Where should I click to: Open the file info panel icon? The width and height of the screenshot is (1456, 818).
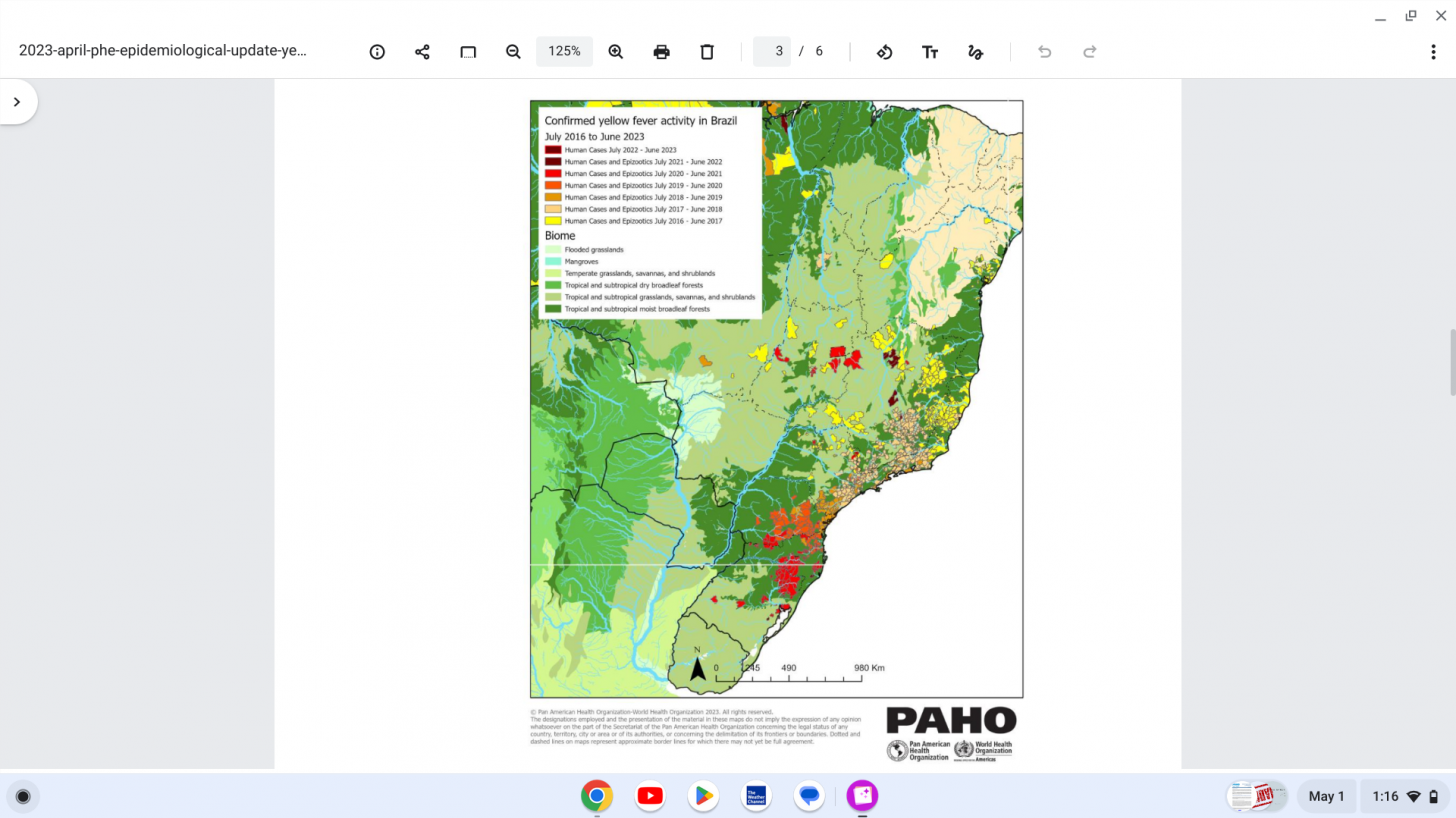377,52
